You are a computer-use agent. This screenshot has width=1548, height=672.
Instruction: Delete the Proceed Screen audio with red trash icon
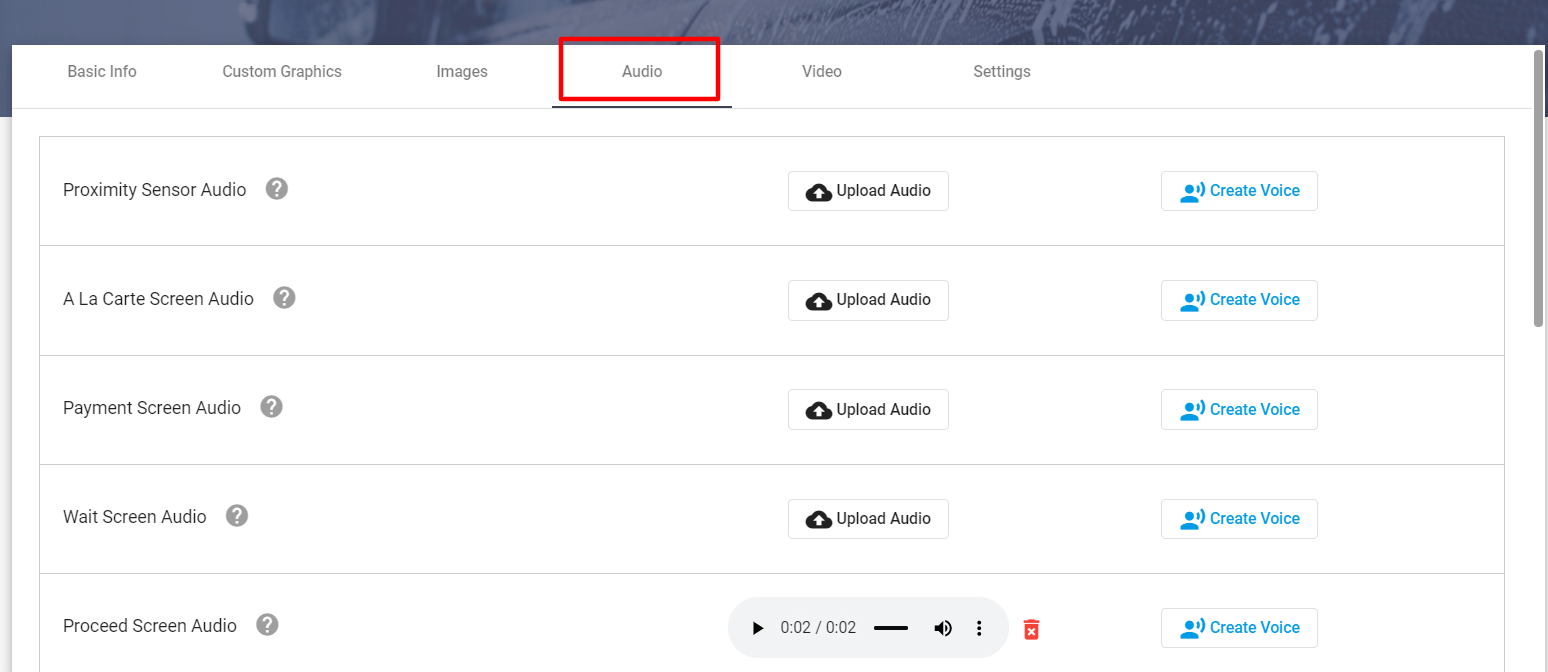(x=1031, y=629)
